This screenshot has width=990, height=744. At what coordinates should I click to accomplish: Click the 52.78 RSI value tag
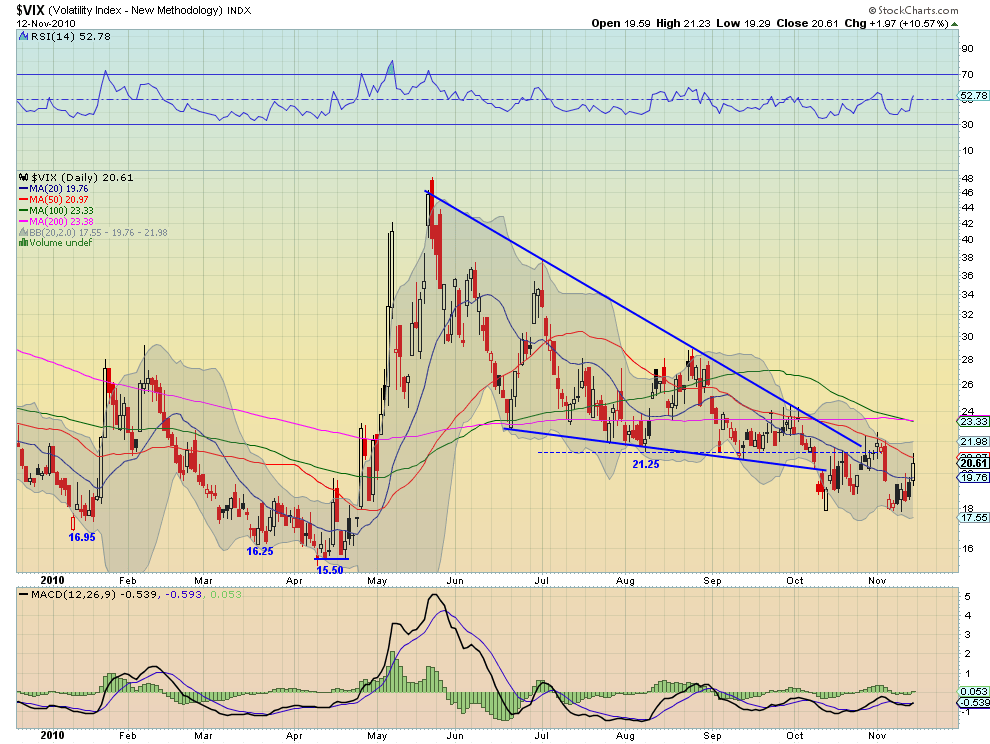coord(973,96)
